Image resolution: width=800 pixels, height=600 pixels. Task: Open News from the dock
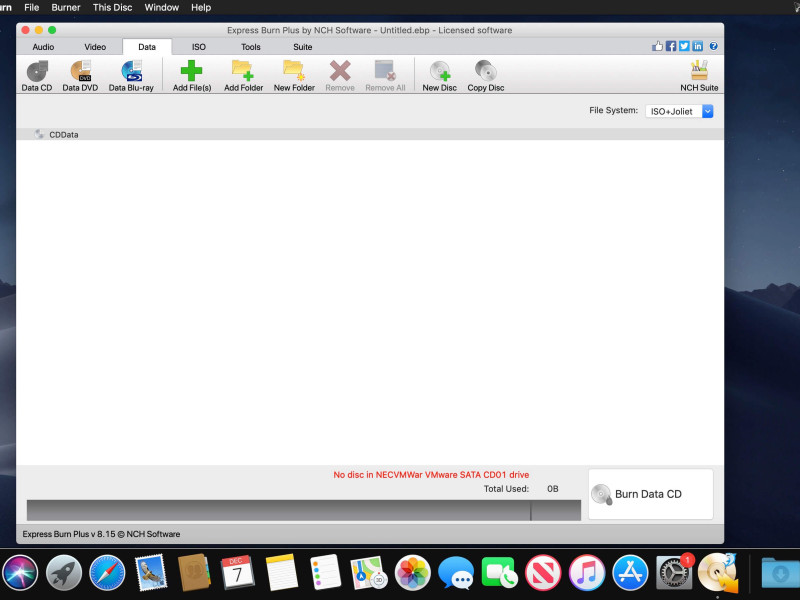(543, 573)
